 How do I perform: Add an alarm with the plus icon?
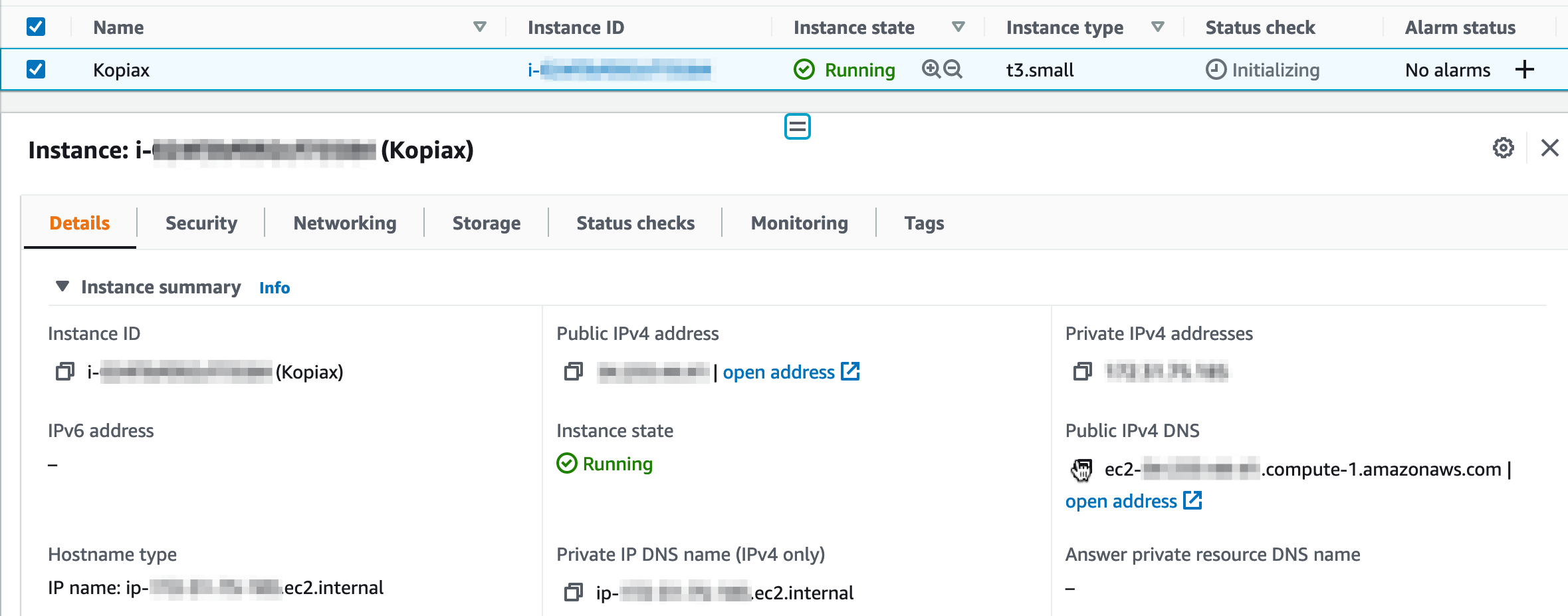click(1525, 69)
